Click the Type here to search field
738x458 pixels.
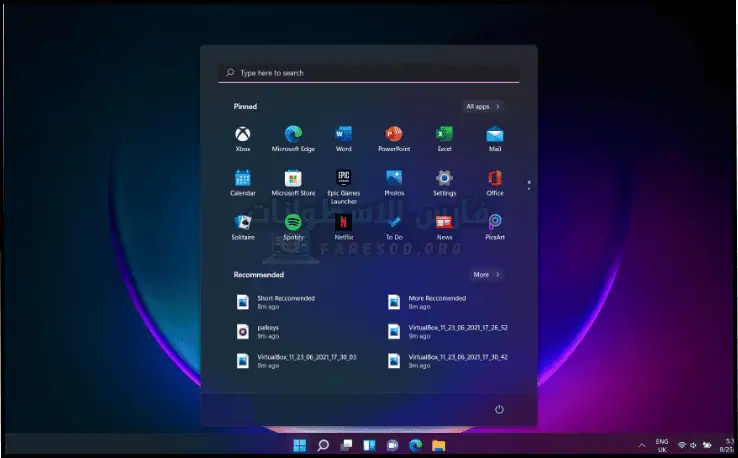coord(368,73)
